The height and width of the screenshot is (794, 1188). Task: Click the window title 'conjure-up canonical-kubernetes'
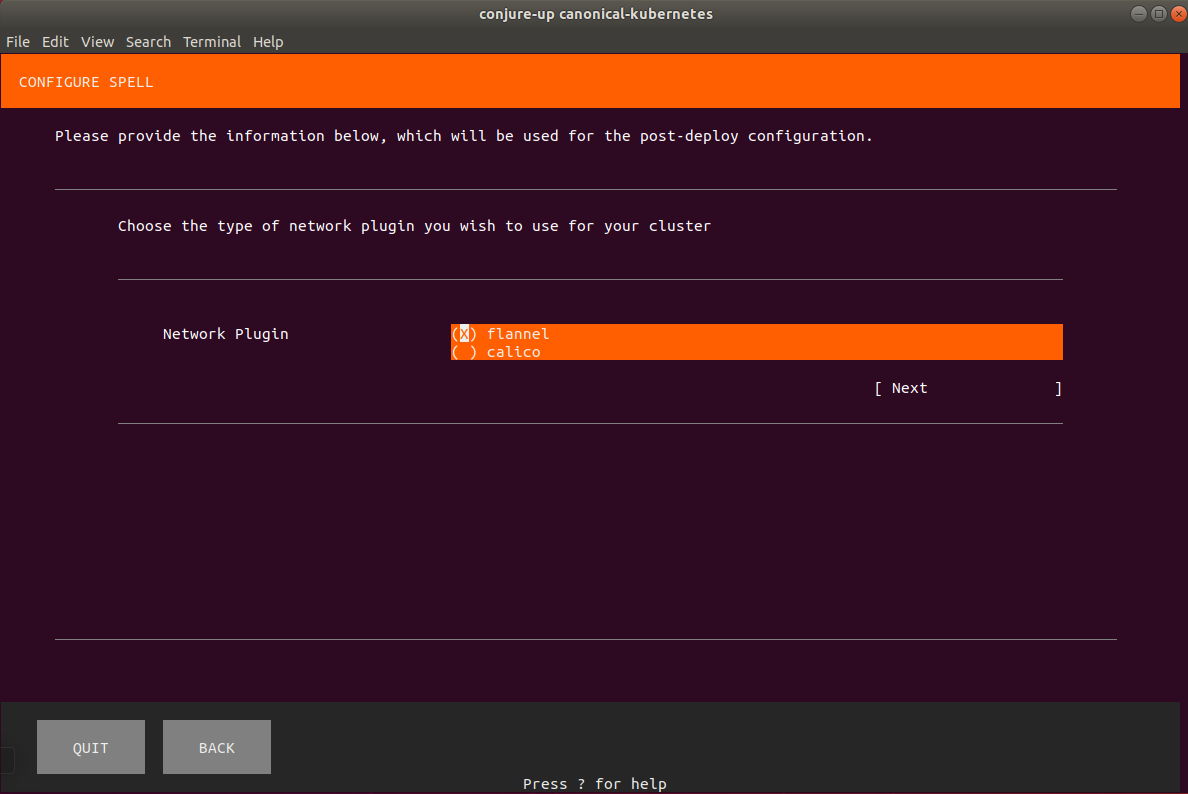[596, 14]
